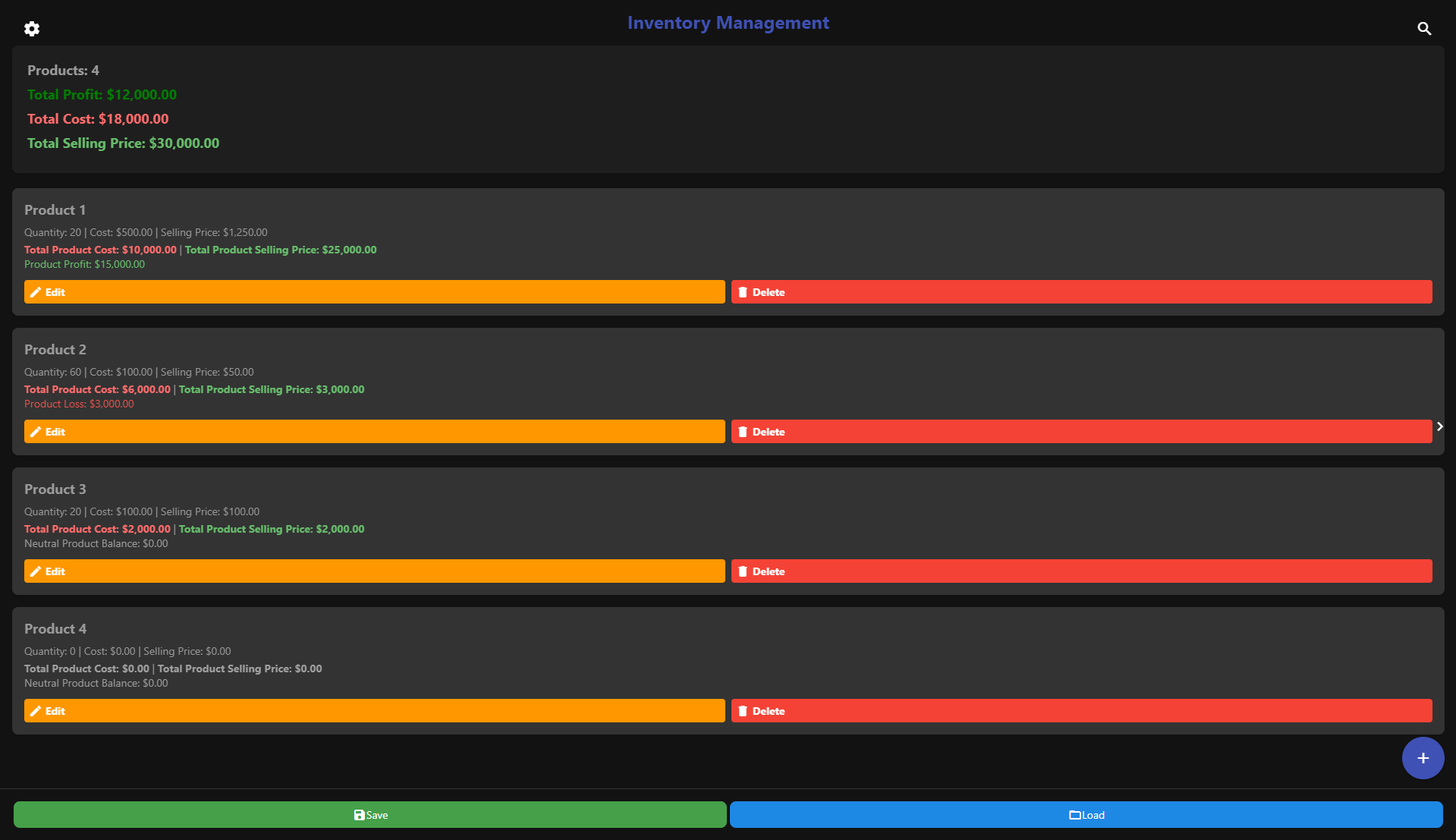Click Quantity: 0 line of Product 4
This screenshot has height=840, width=1456.
127,651
